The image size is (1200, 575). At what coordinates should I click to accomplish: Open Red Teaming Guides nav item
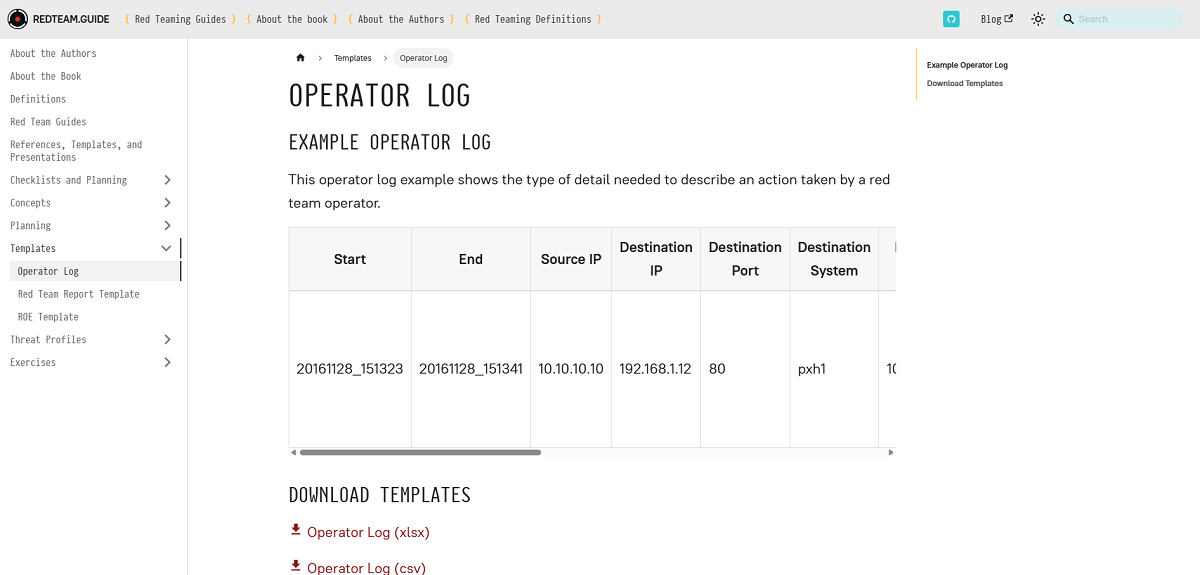pyautogui.click(x=181, y=19)
